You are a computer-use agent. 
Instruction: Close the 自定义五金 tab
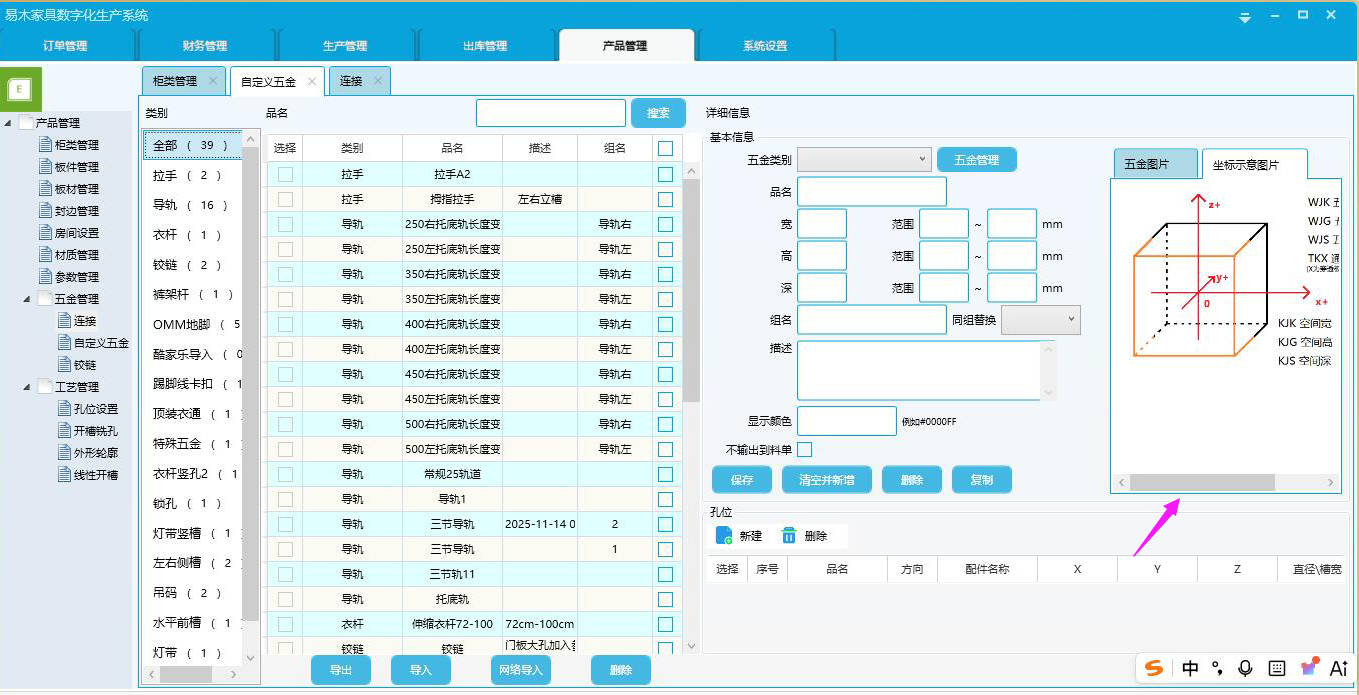[312, 81]
